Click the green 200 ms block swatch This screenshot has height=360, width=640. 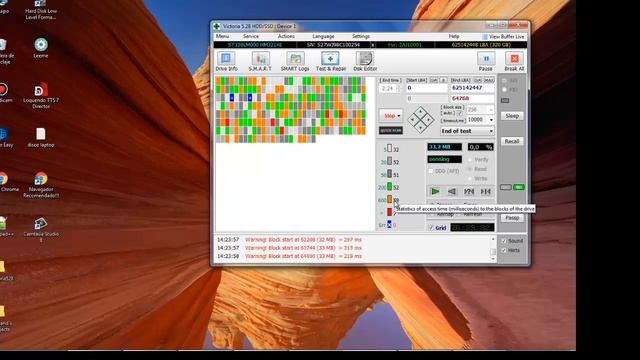coord(389,187)
